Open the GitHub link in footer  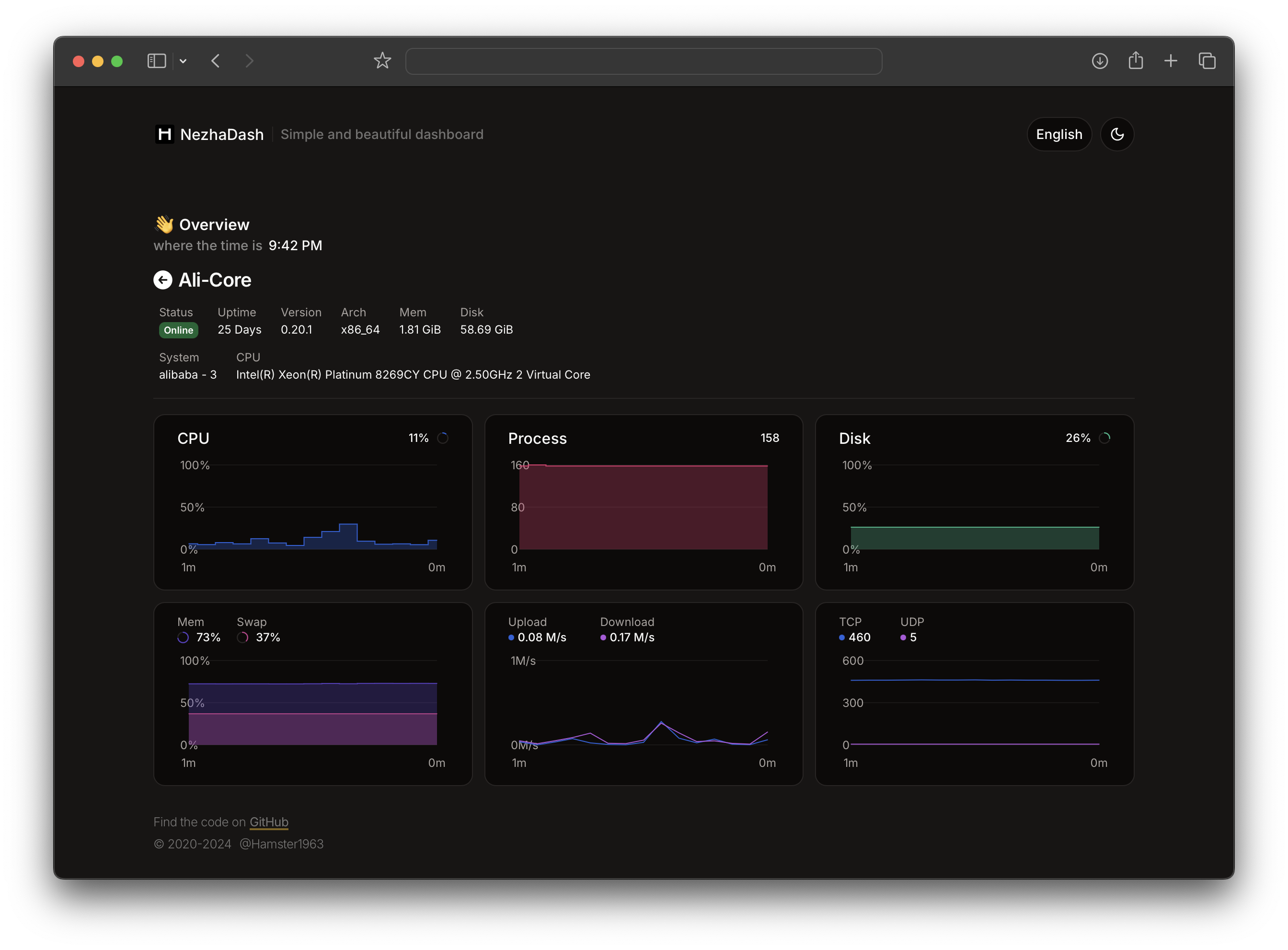(x=268, y=822)
